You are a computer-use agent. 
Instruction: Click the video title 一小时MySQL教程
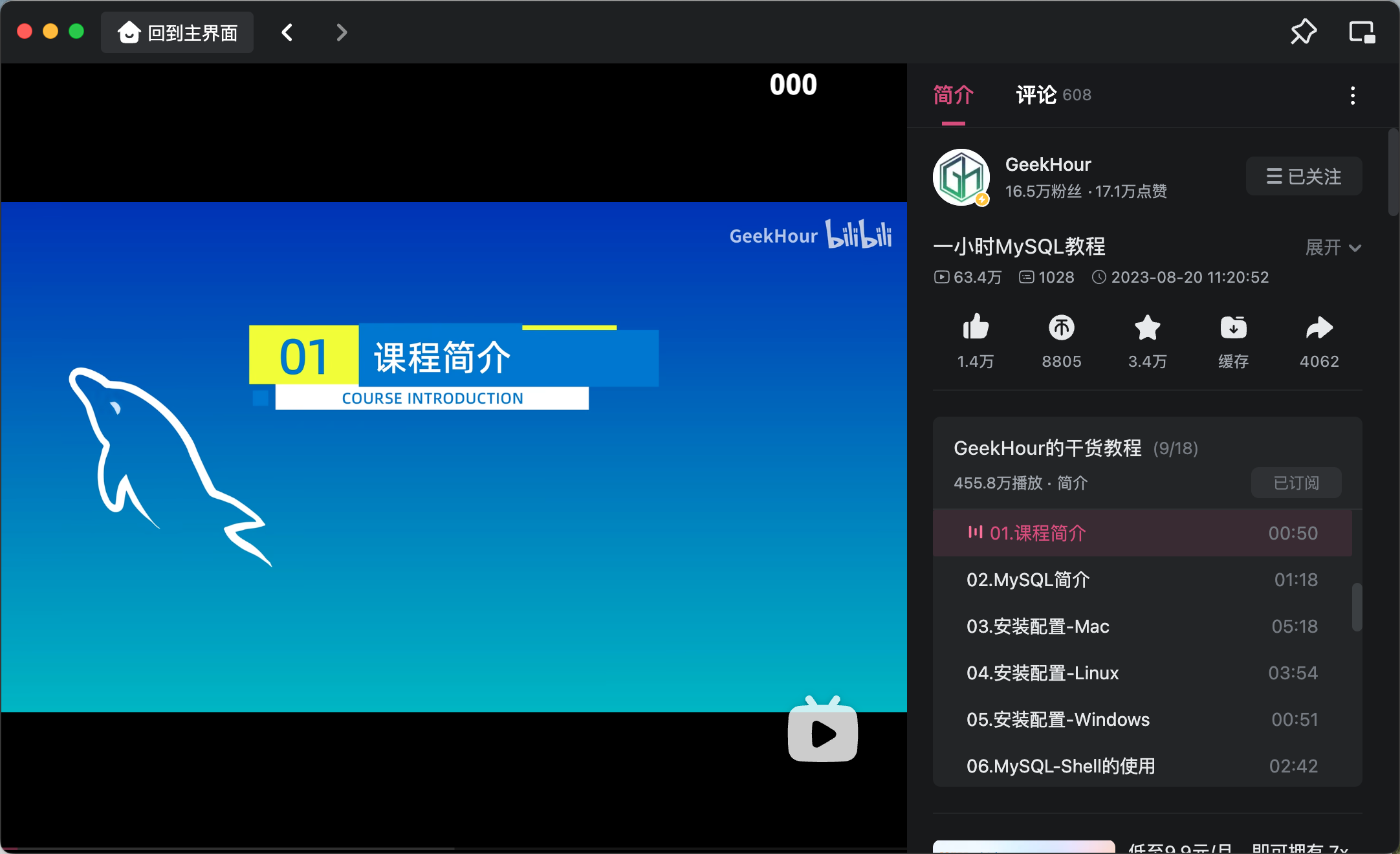click(1019, 246)
